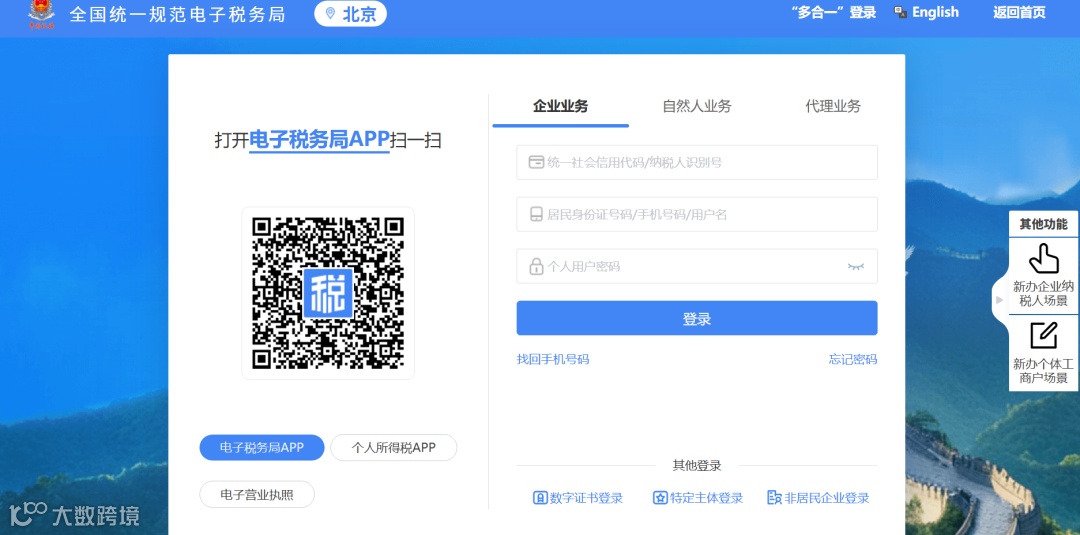
Task: Focus the 居民身份证号码/手机号码/用户名 field
Action: click(x=696, y=214)
